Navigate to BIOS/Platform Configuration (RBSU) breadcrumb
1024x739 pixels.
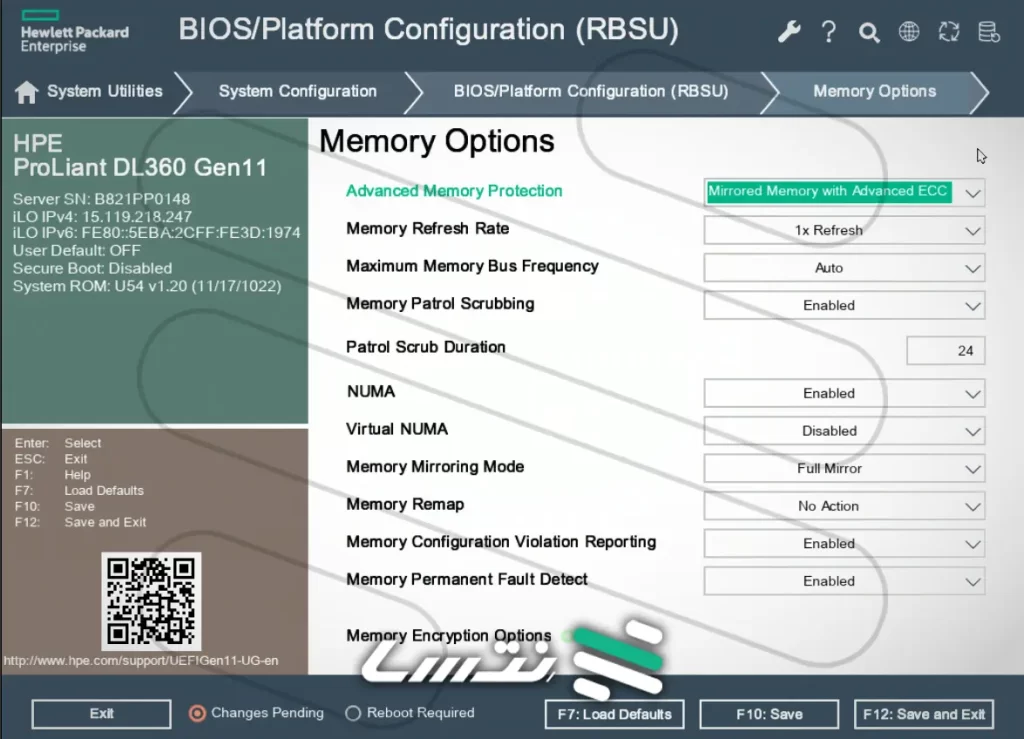click(x=590, y=91)
